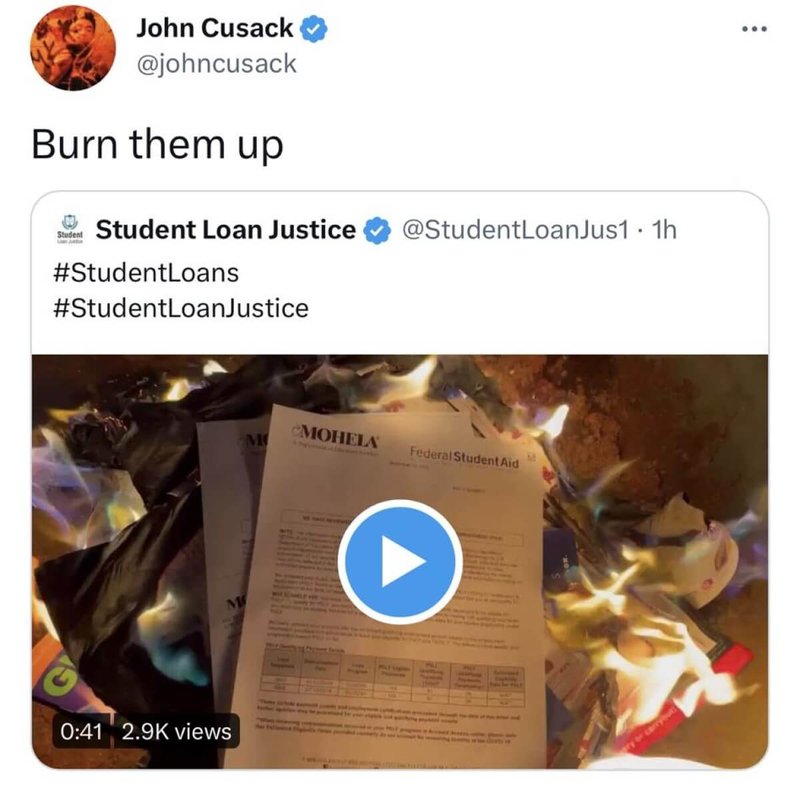The image size is (800, 800).
Task: Open the @johncusack handle
Action: [216, 64]
